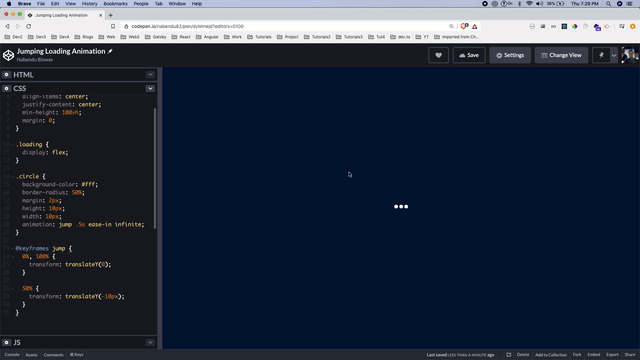Click Change View button
640x360 pixels.
[x=561, y=55]
